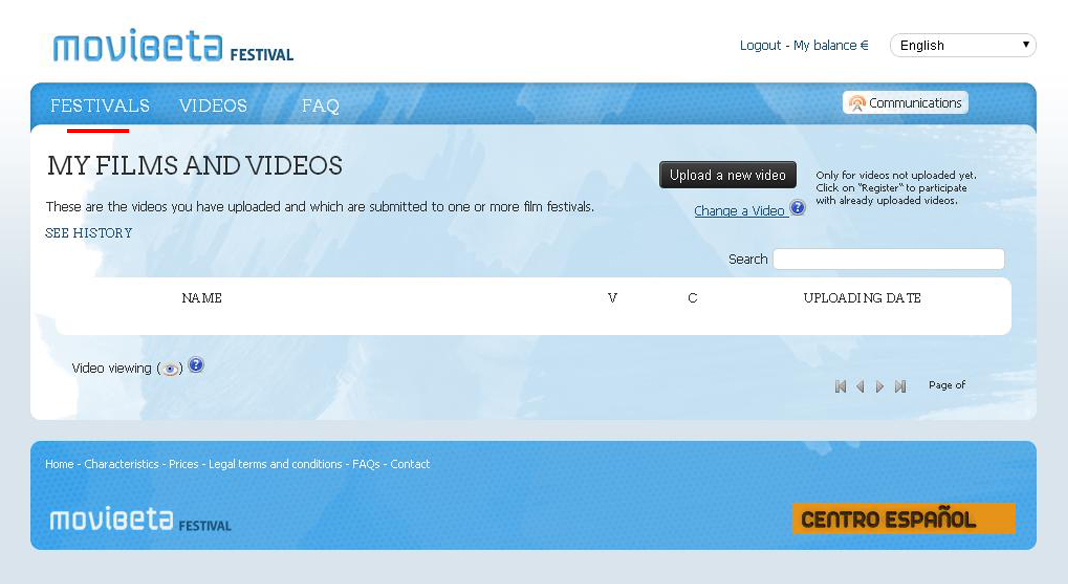This screenshot has height=584, width=1068.
Task: Click the Centro Español banner
Action: (x=904, y=519)
